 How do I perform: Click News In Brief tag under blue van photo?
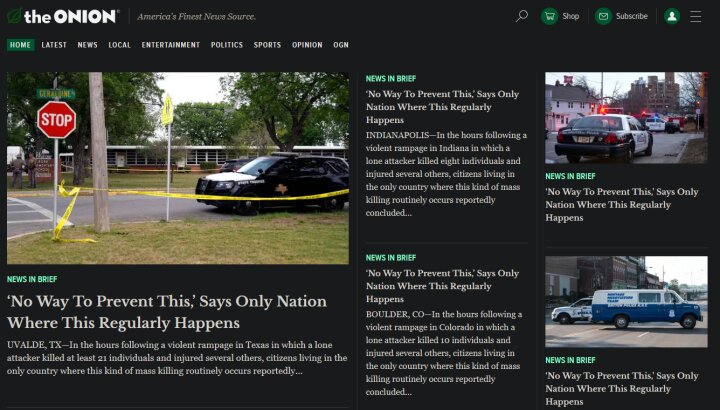(570, 360)
